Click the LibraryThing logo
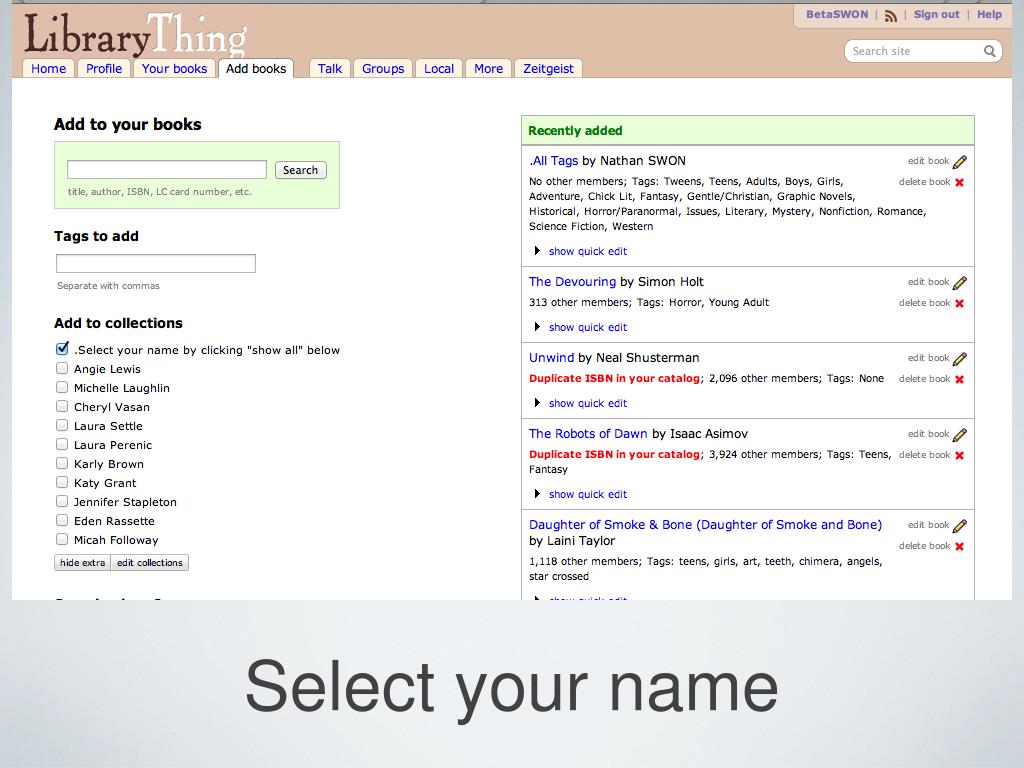This screenshot has height=768, width=1024. point(135,34)
